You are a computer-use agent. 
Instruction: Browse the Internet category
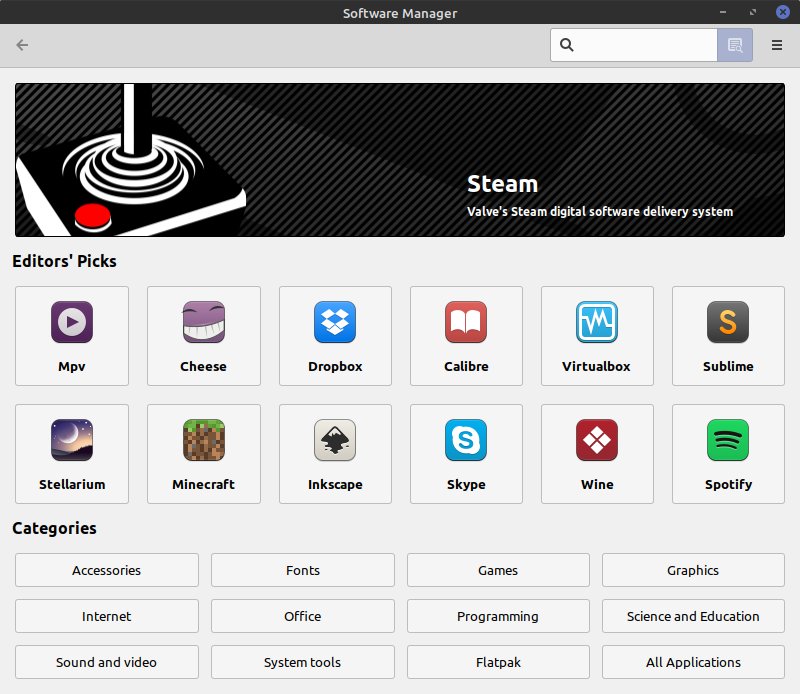(x=107, y=616)
